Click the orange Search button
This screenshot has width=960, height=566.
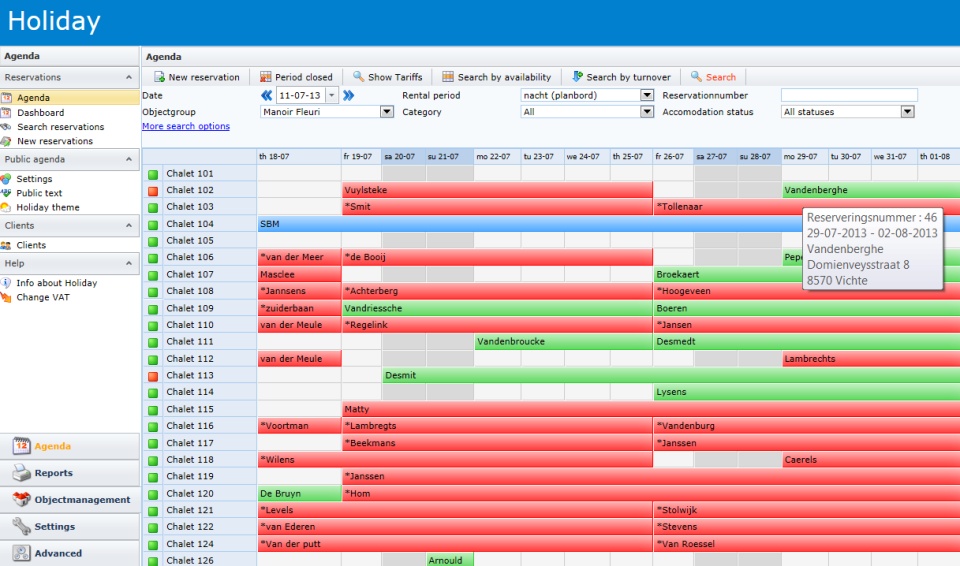pyautogui.click(x=713, y=77)
